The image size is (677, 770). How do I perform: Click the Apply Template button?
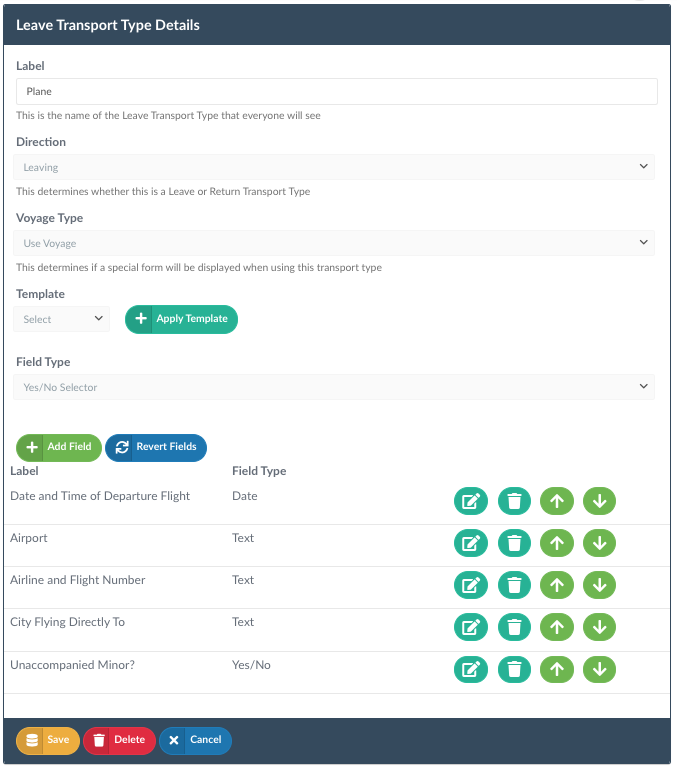[181, 319]
